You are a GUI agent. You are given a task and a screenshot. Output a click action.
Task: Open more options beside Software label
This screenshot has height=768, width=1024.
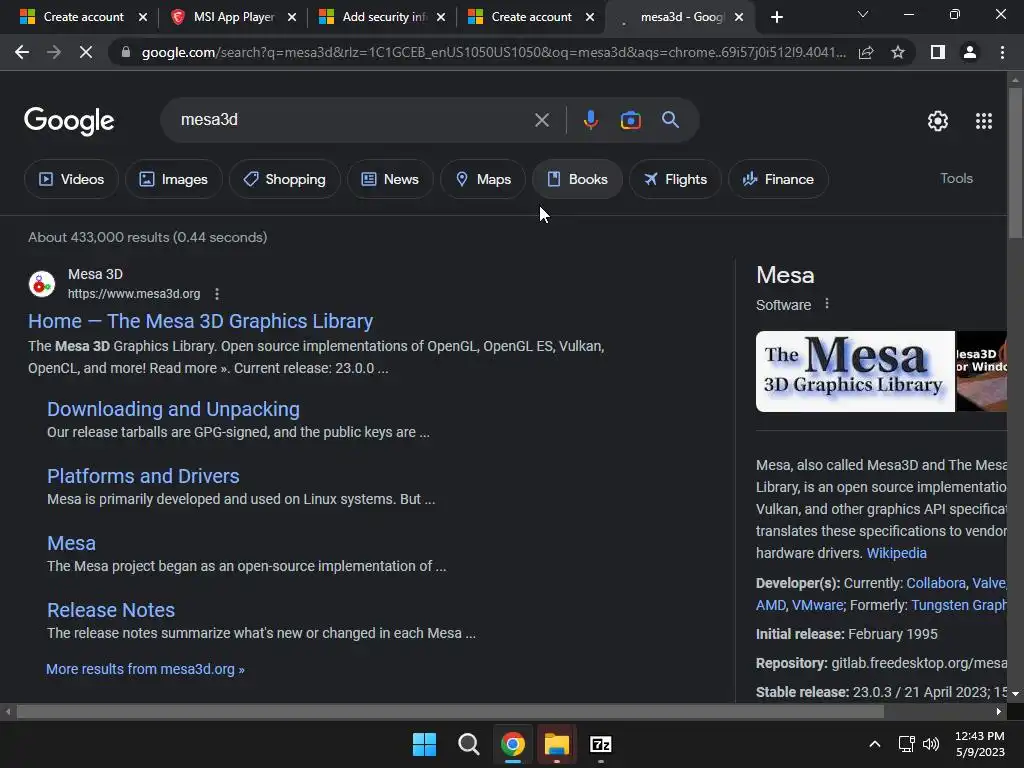point(827,304)
